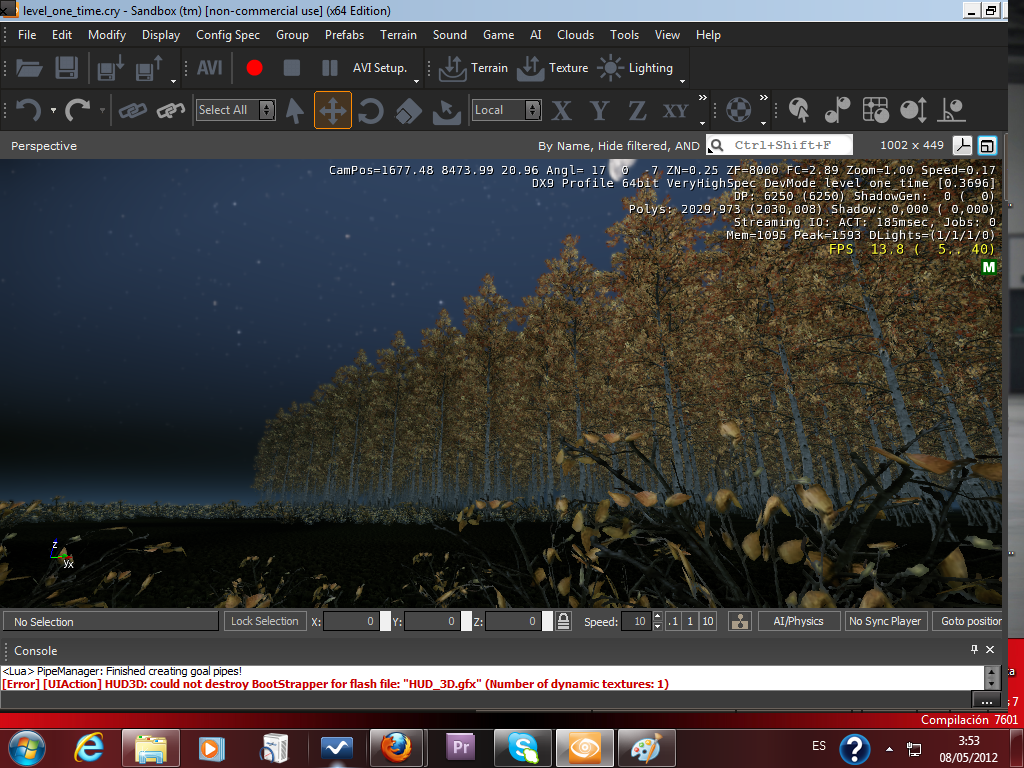Screen dimensions: 1024x768
Task: Click the X coordinate field
Action: click(351, 621)
